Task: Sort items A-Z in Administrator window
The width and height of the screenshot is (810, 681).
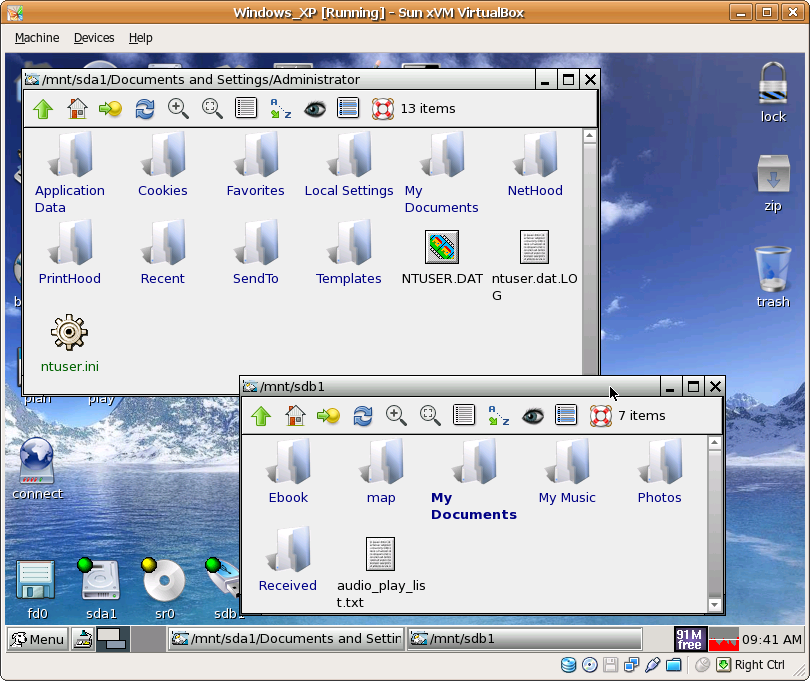Action: [281, 109]
